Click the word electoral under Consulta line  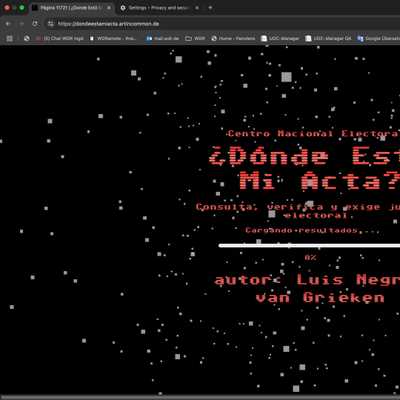317,216
